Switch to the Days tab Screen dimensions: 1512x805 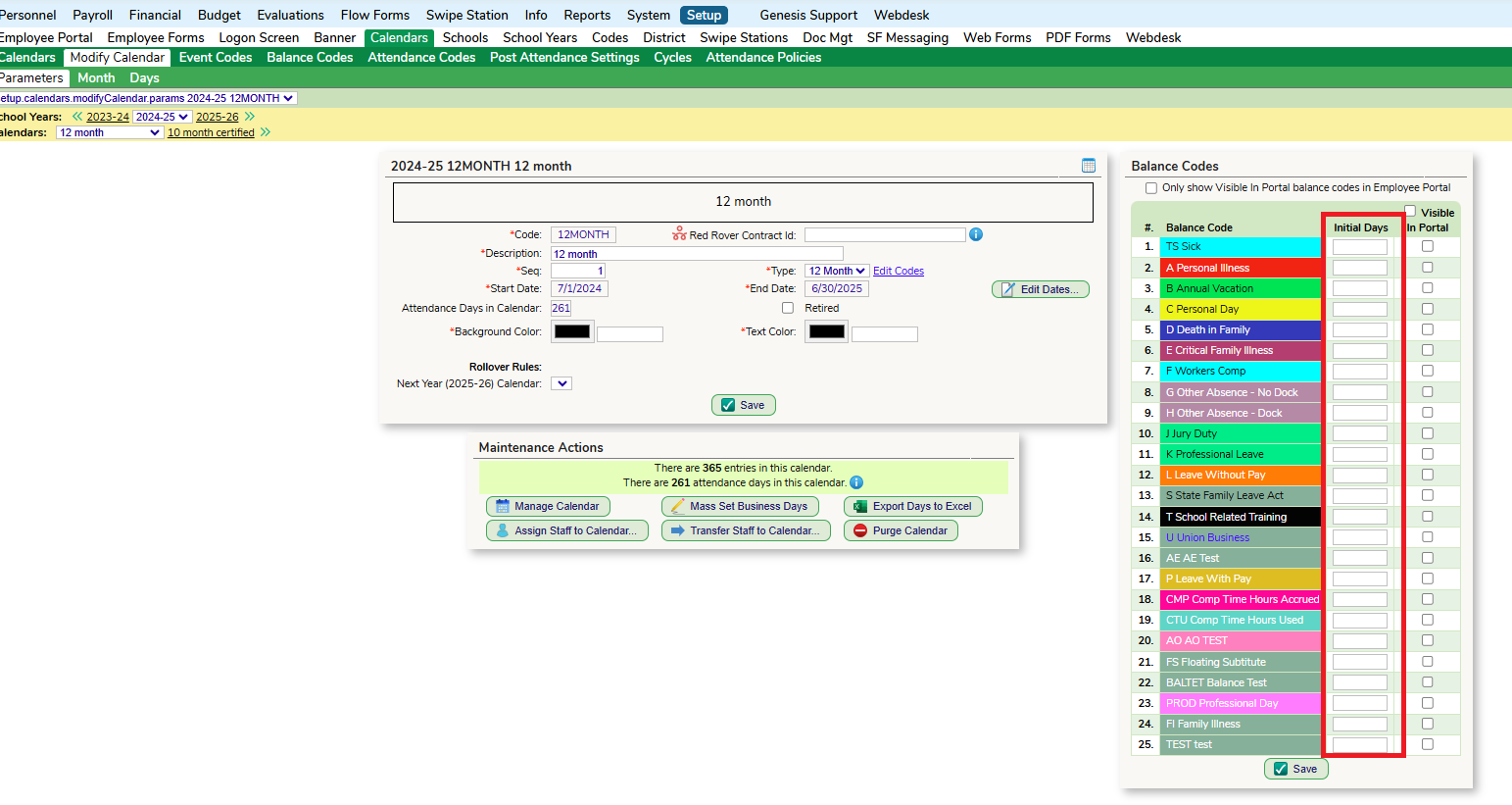(144, 77)
